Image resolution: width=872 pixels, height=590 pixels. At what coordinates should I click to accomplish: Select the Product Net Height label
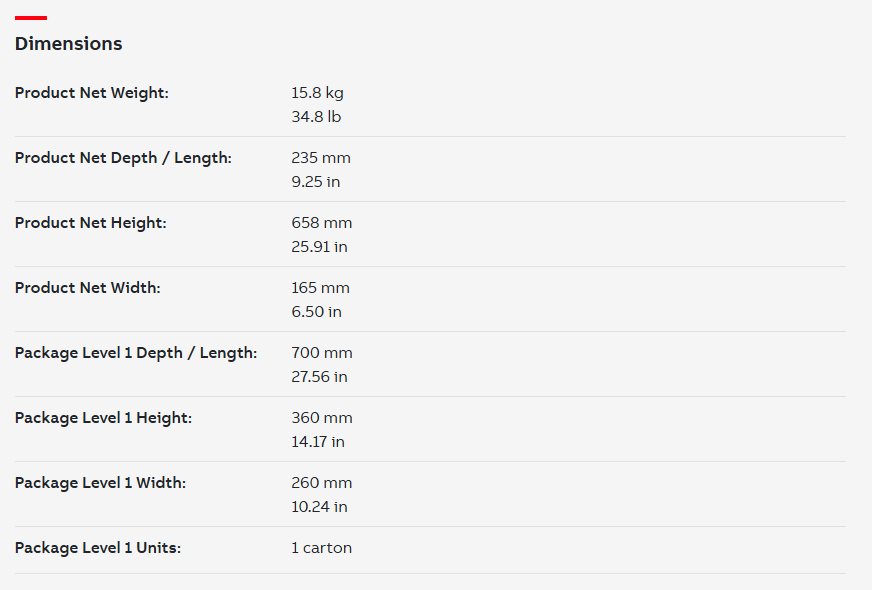(91, 223)
